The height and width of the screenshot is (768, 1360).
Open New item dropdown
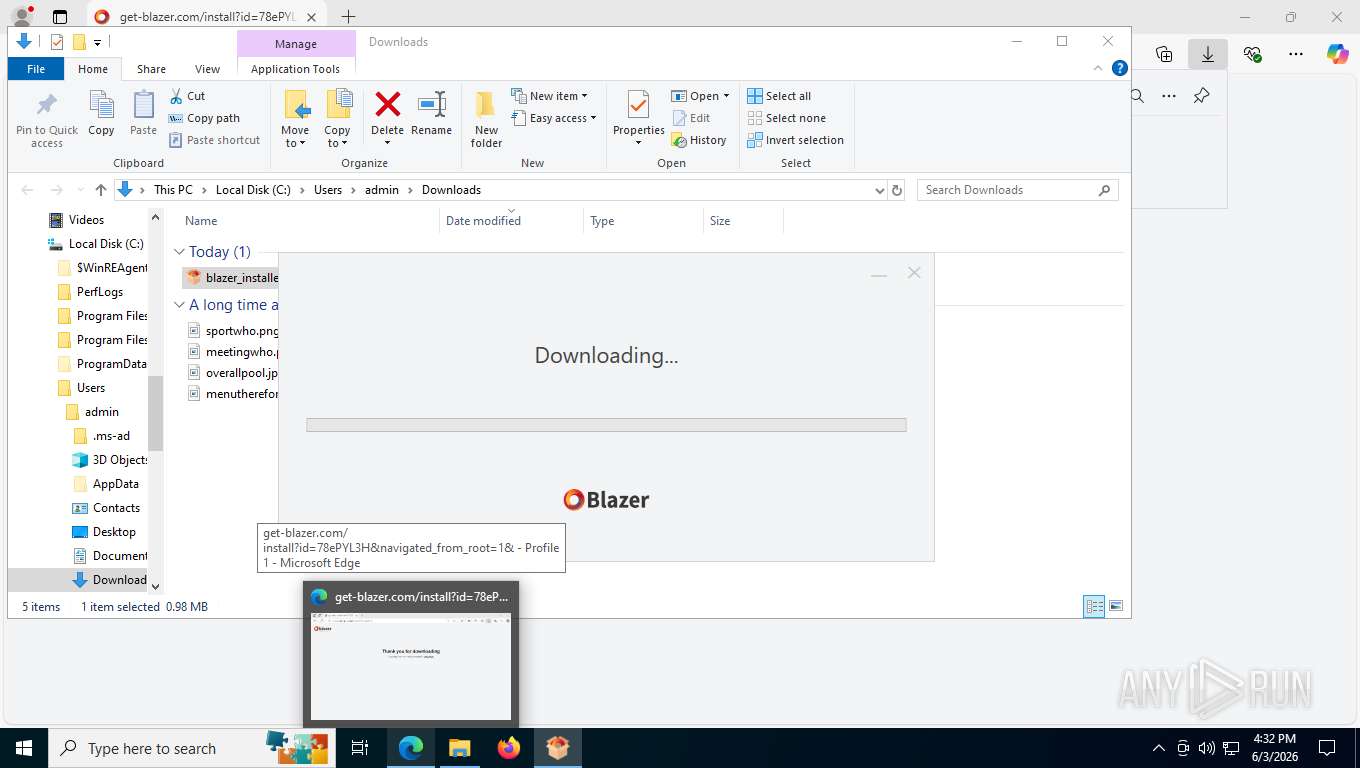pyautogui.click(x=549, y=96)
